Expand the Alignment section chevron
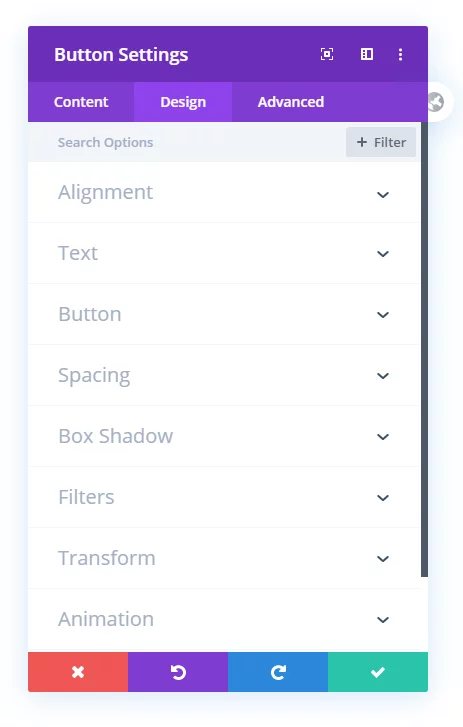This screenshot has height=727, width=463. tap(383, 195)
